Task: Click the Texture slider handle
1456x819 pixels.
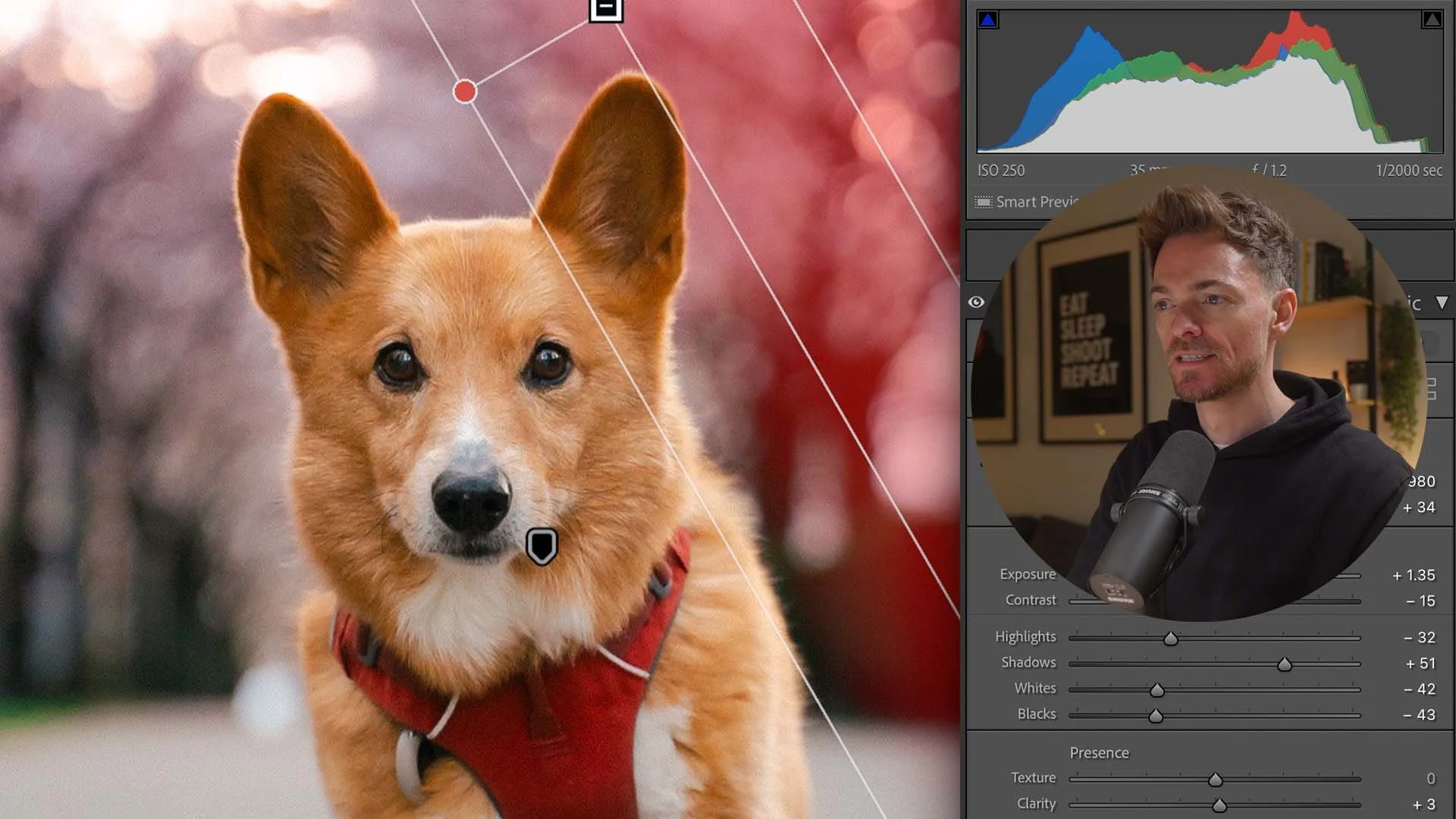Action: [1215, 780]
